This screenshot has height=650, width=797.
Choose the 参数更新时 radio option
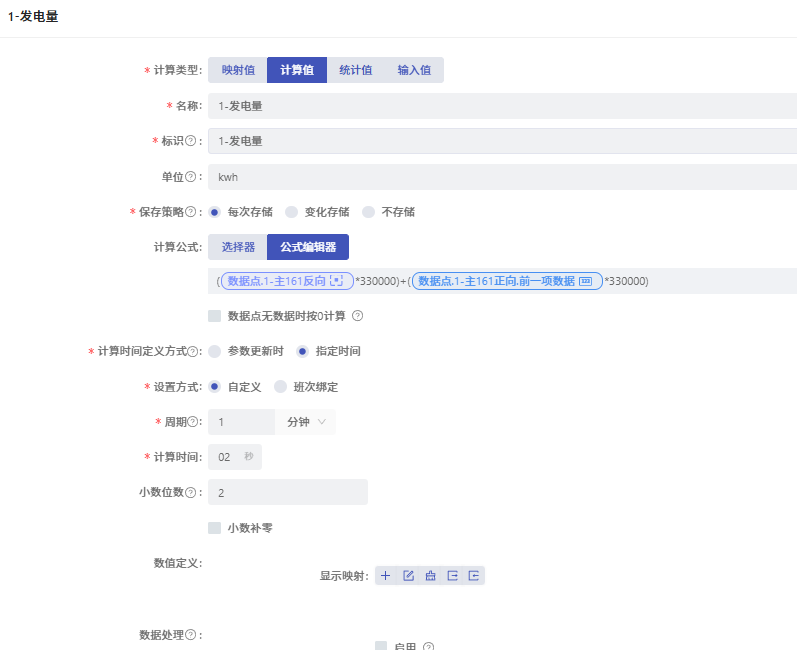tap(214, 352)
